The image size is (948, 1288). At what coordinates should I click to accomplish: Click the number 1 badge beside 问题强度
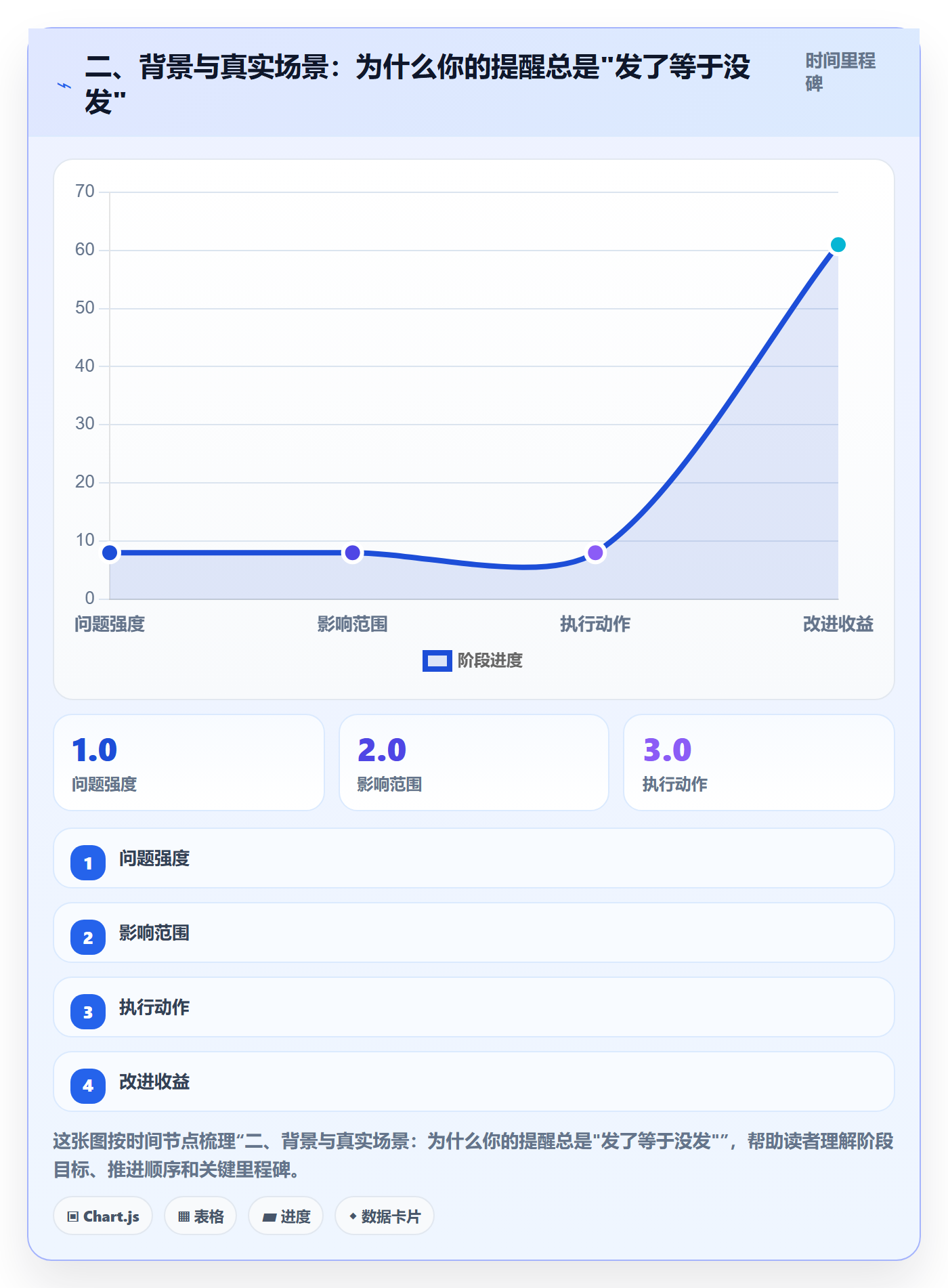coord(88,863)
